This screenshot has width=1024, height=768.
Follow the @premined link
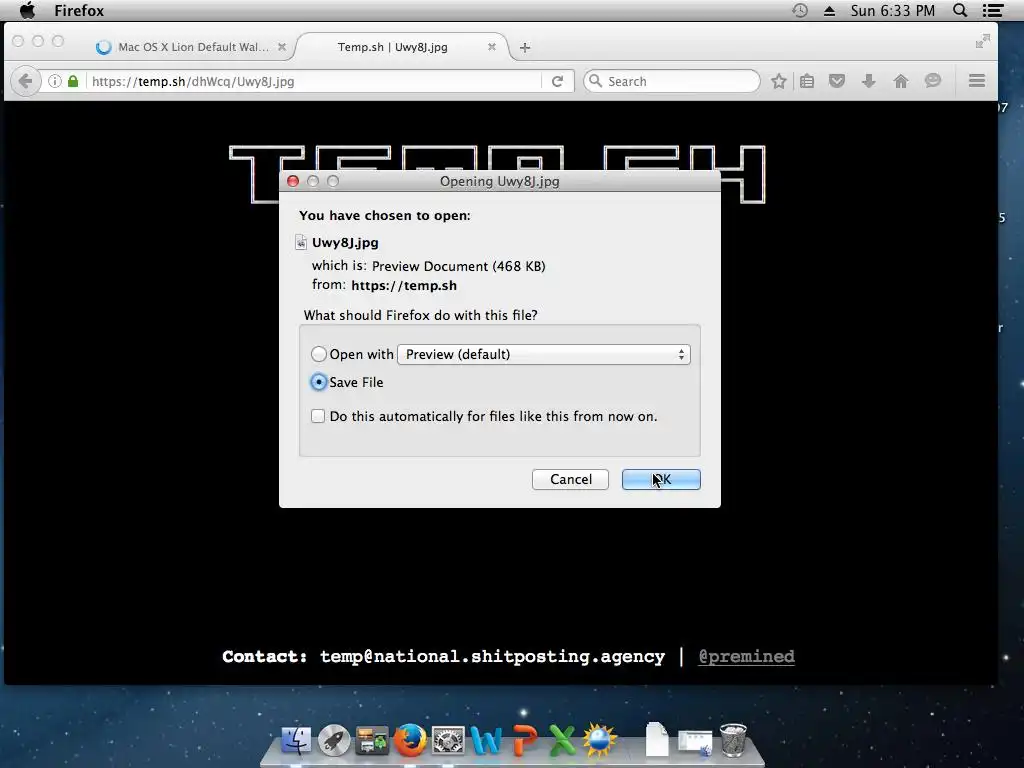pyautogui.click(x=746, y=656)
